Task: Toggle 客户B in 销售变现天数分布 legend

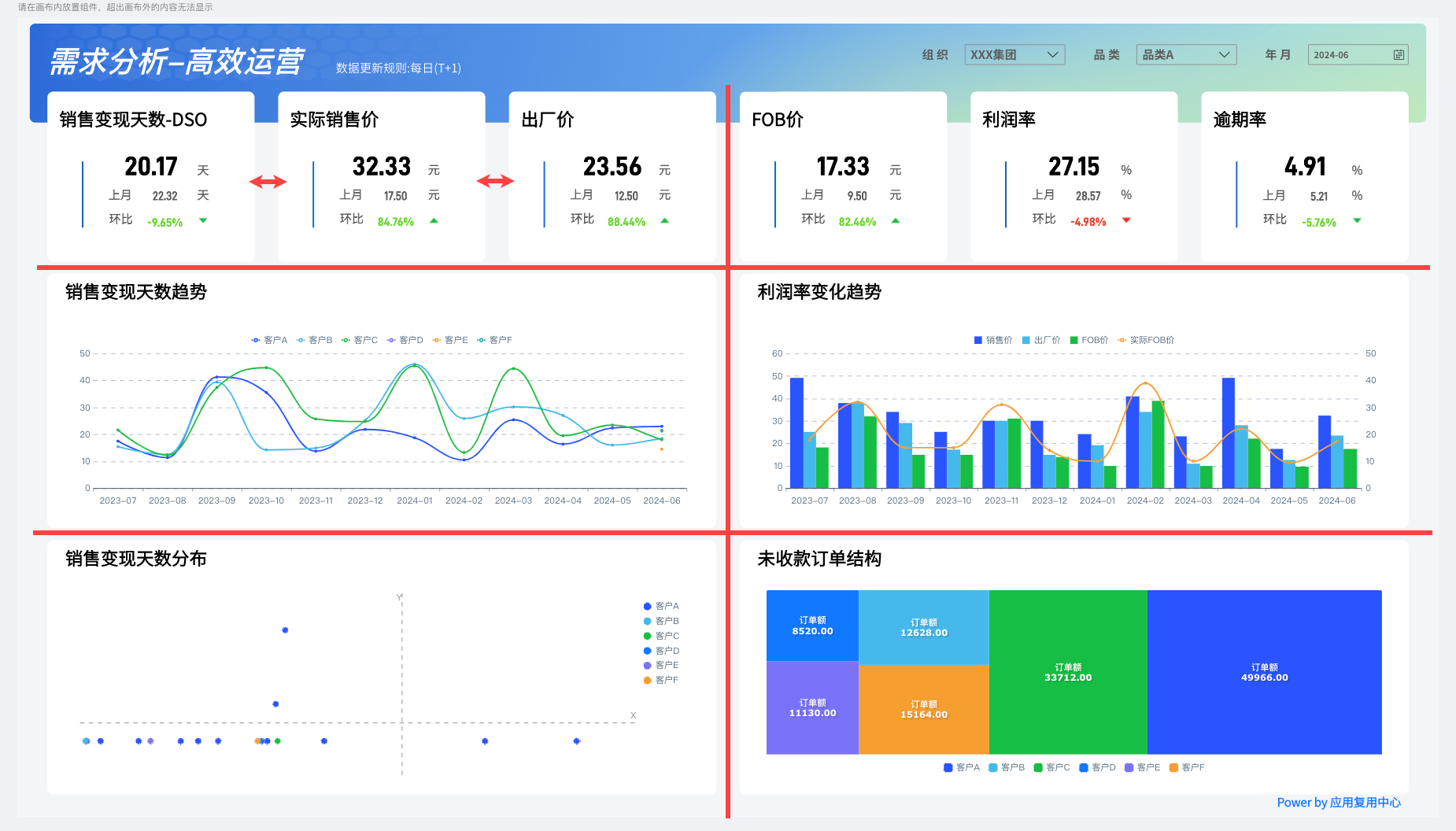Action: [661, 621]
